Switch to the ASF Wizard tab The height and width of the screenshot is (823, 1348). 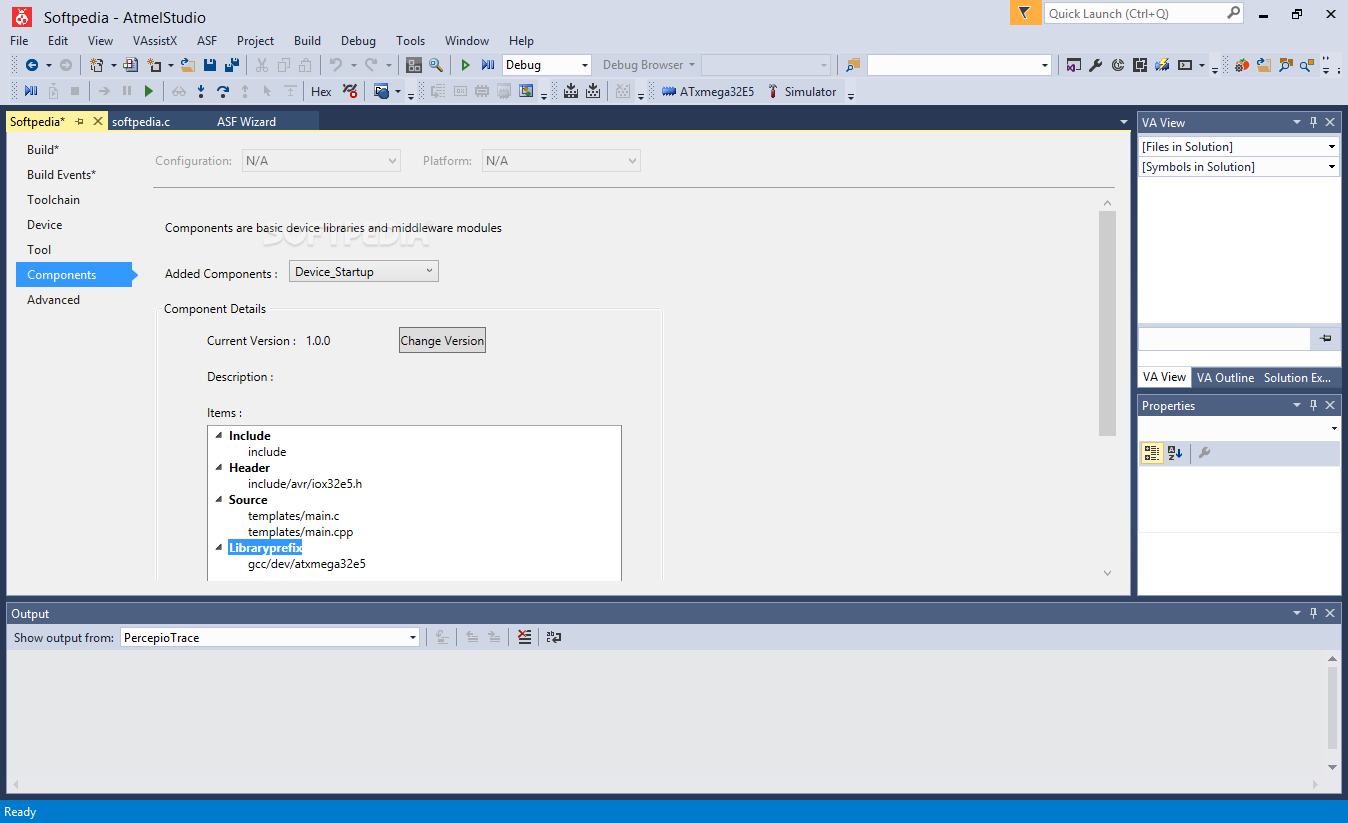coord(247,121)
